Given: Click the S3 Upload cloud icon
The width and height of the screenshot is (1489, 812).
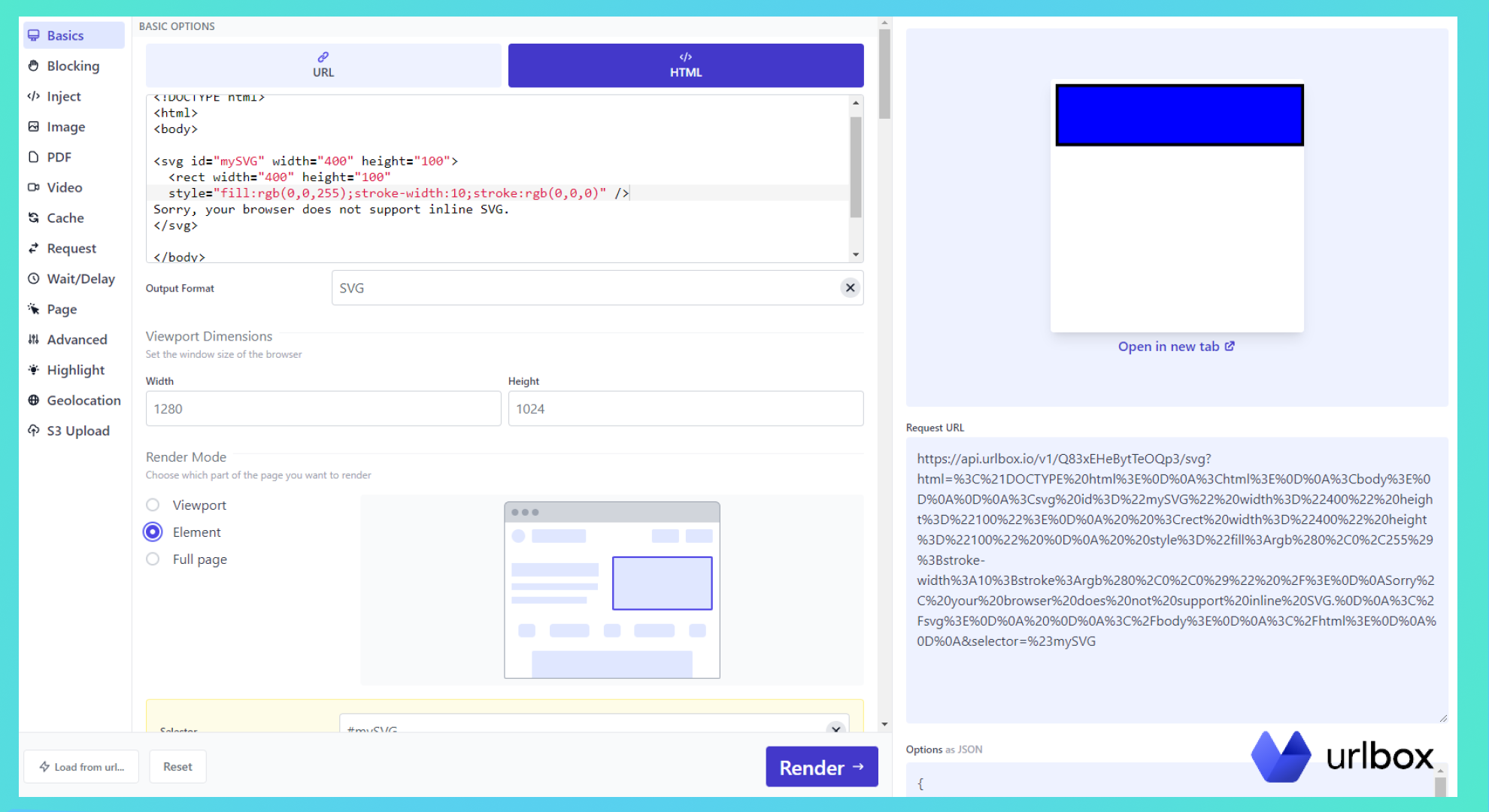Looking at the screenshot, I should [34, 431].
